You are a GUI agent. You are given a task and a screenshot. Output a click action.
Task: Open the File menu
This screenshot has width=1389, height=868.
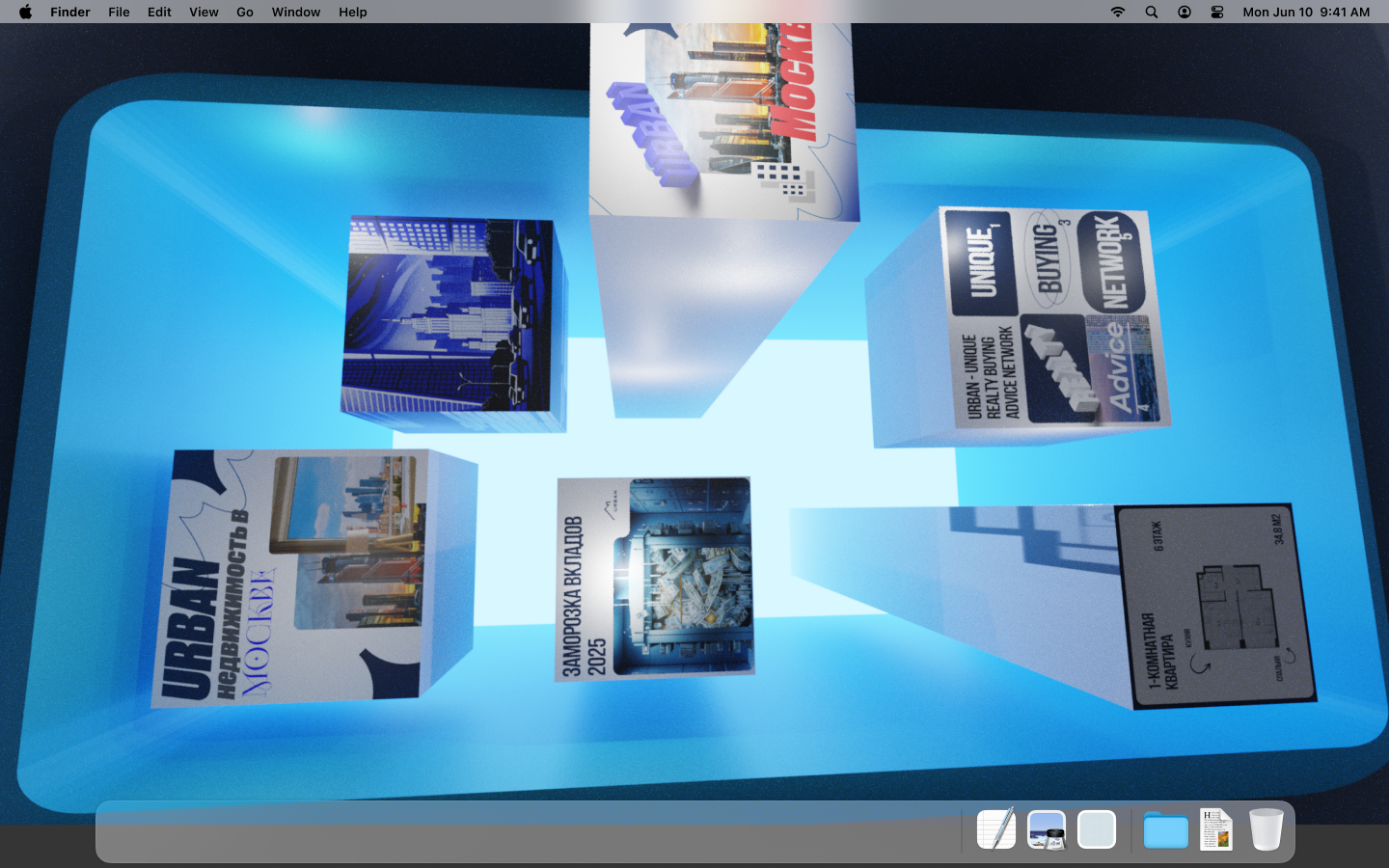tap(119, 12)
